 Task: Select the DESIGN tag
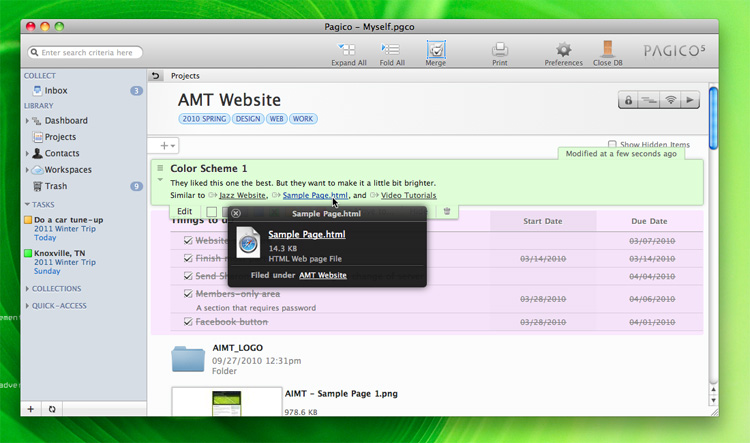click(248, 119)
